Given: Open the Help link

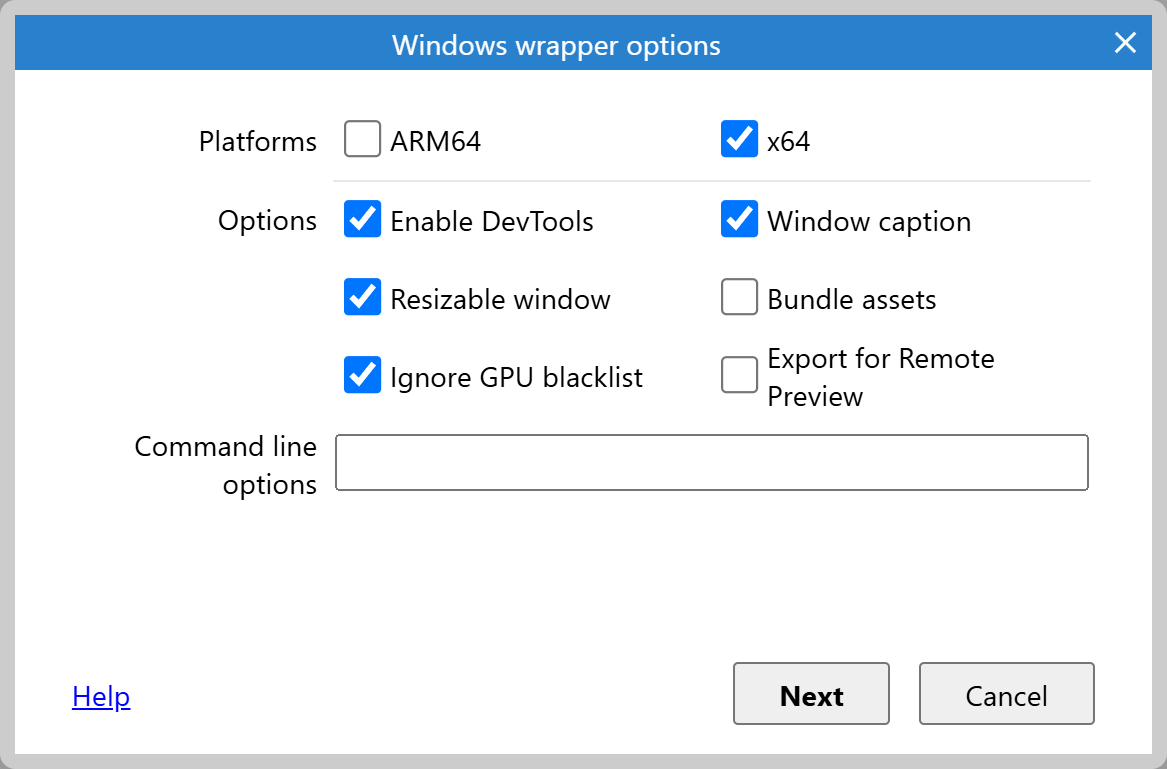Looking at the screenshot, I should 101,696.
